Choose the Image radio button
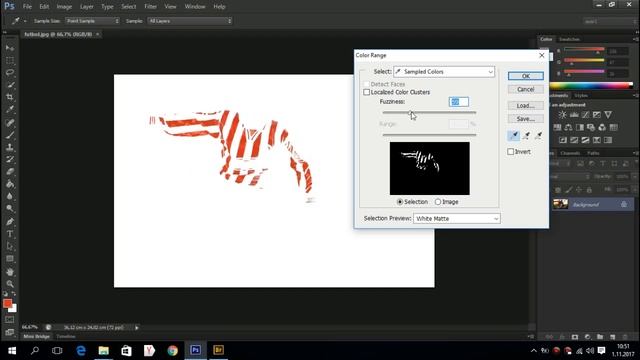 coord(438,202)
